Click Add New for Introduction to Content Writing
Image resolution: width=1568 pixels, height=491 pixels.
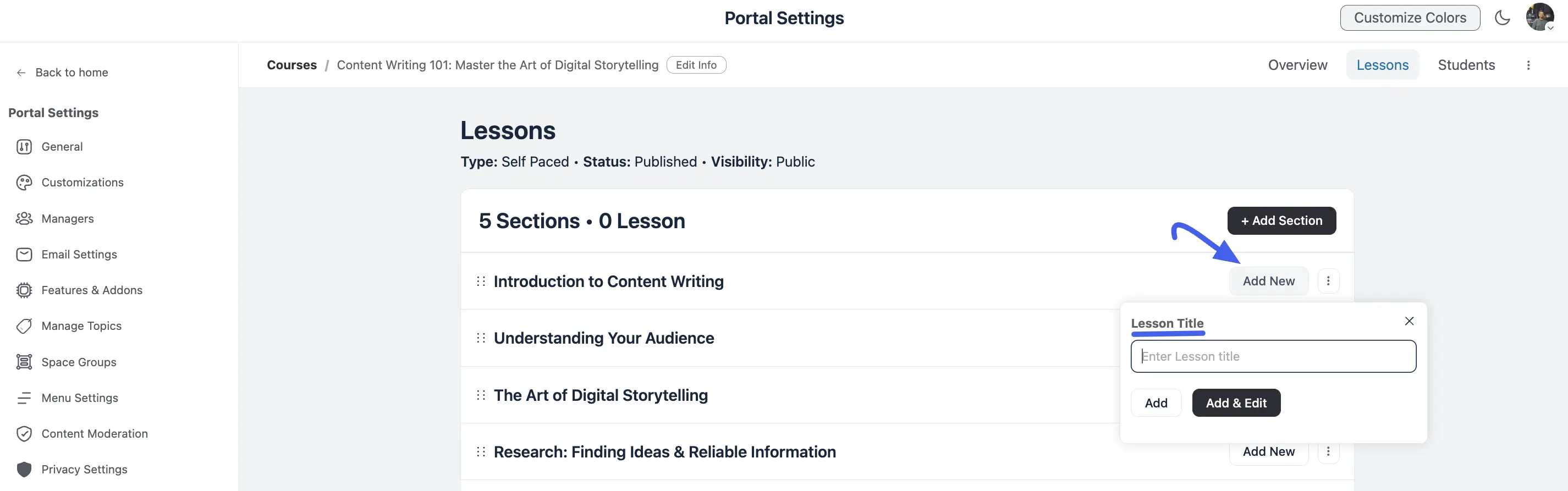(x=1268, y=281)
